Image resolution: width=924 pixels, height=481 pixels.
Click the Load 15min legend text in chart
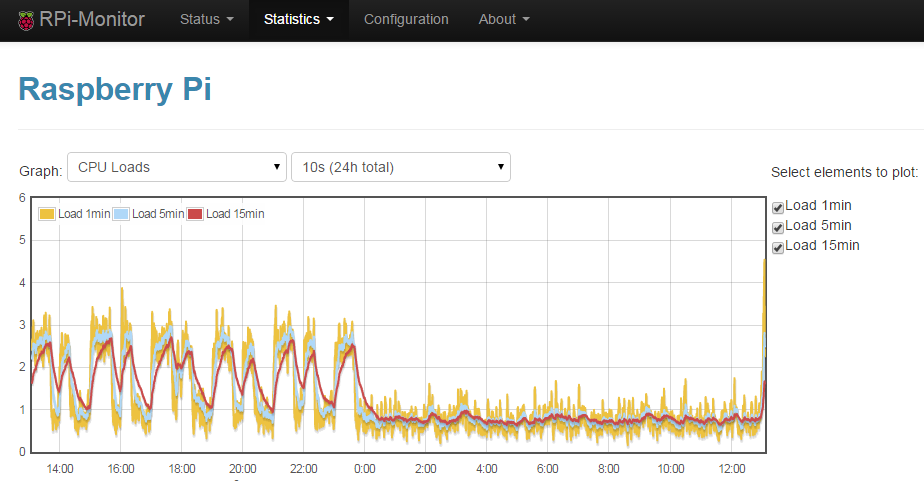[x=235, y=214]
